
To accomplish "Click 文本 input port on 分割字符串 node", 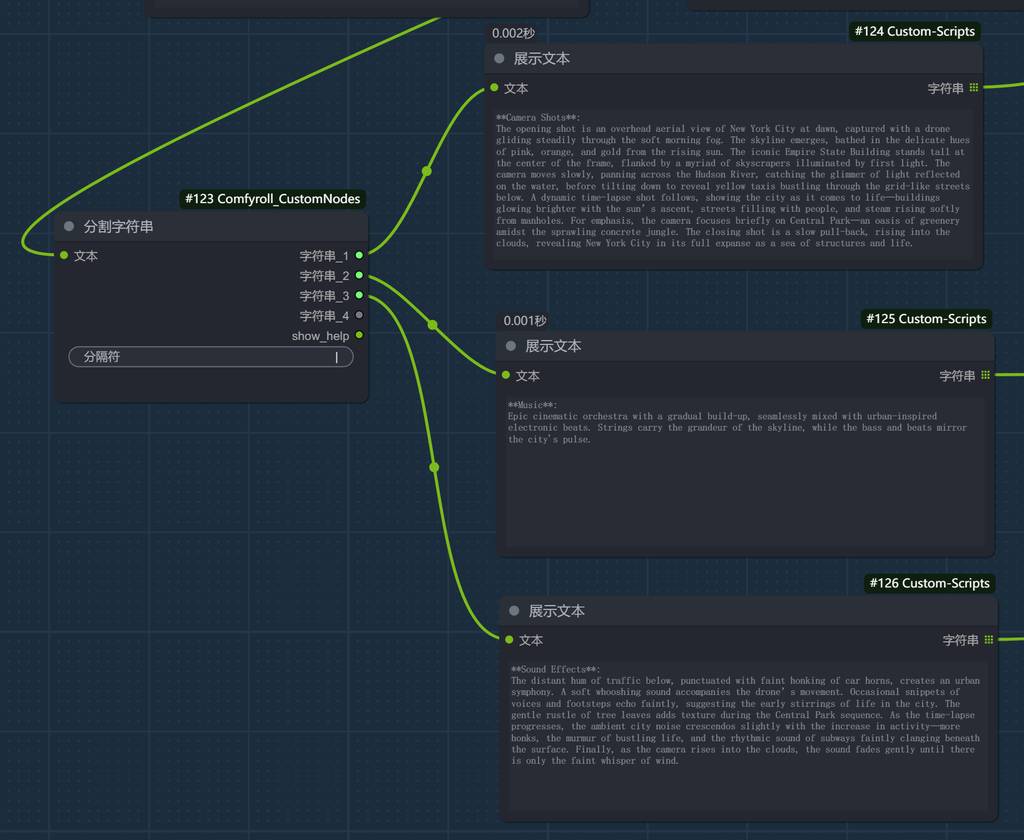I will click(64, 256).
